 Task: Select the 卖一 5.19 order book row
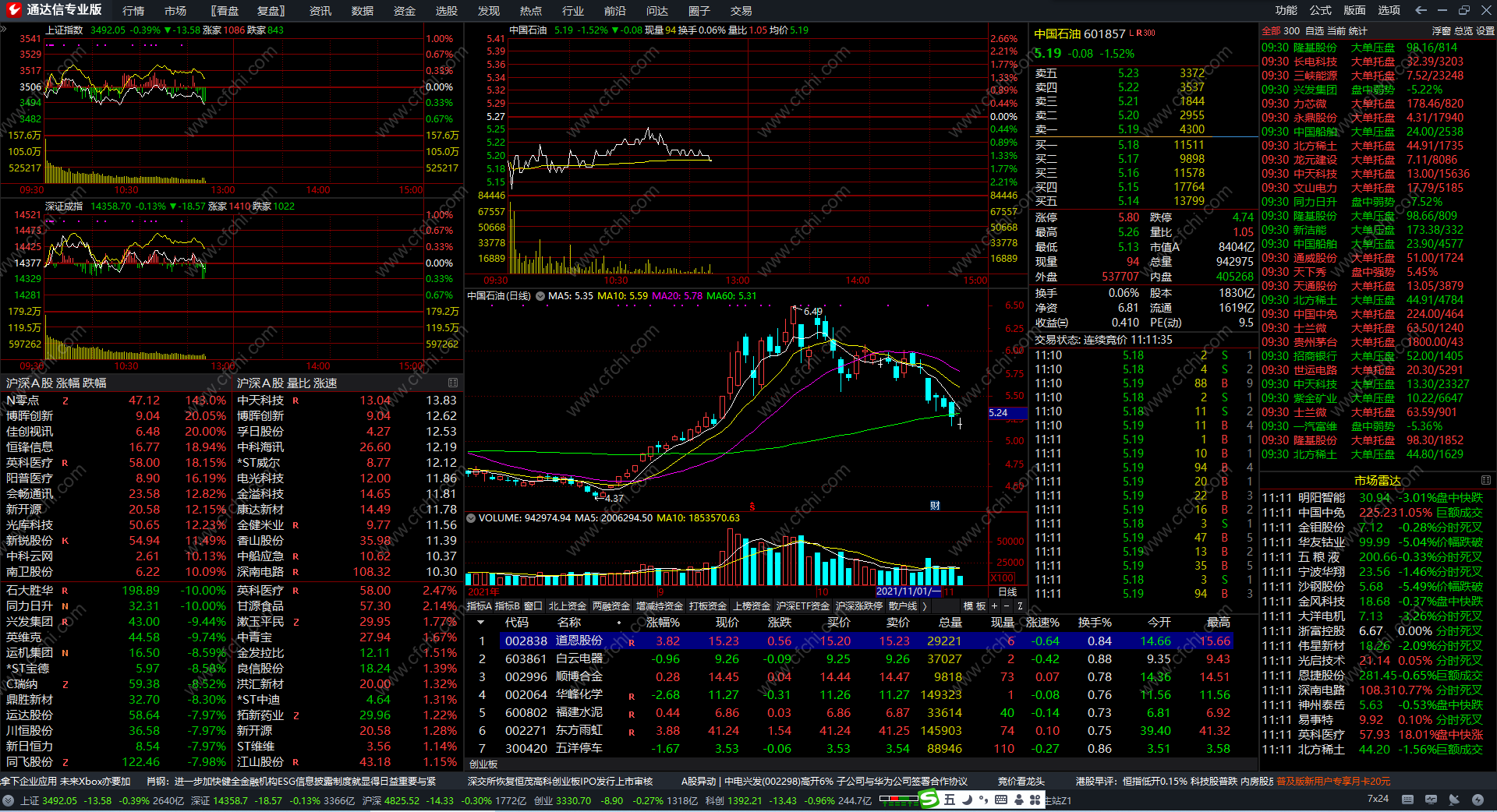(x=1145, y=129)
